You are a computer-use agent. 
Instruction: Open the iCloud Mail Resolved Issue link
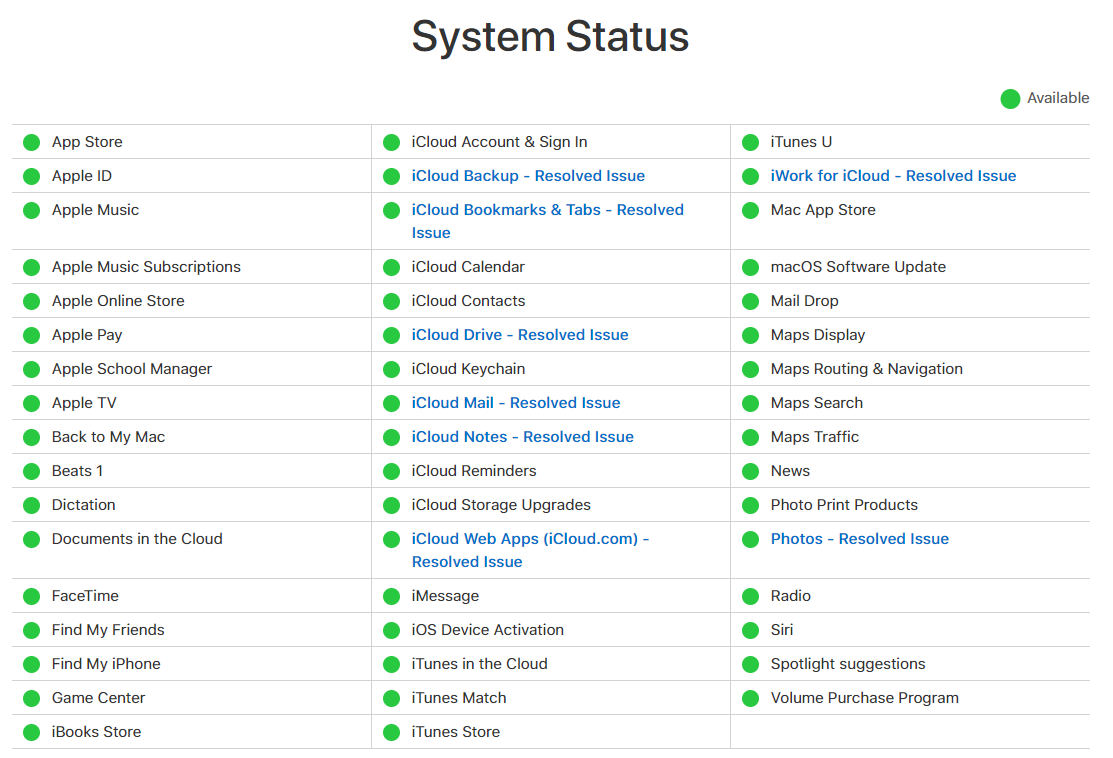coord(516,403)
